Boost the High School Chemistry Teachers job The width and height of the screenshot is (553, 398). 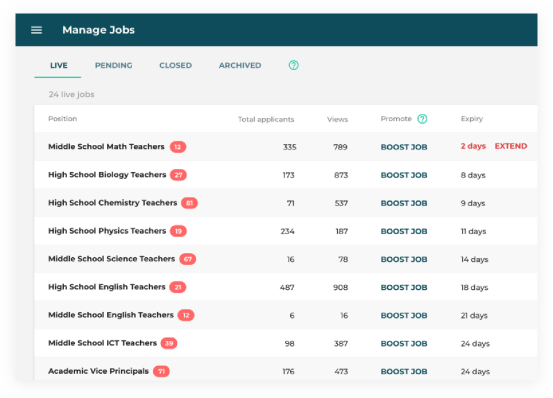pyautogui.click(x=404, y=203)
